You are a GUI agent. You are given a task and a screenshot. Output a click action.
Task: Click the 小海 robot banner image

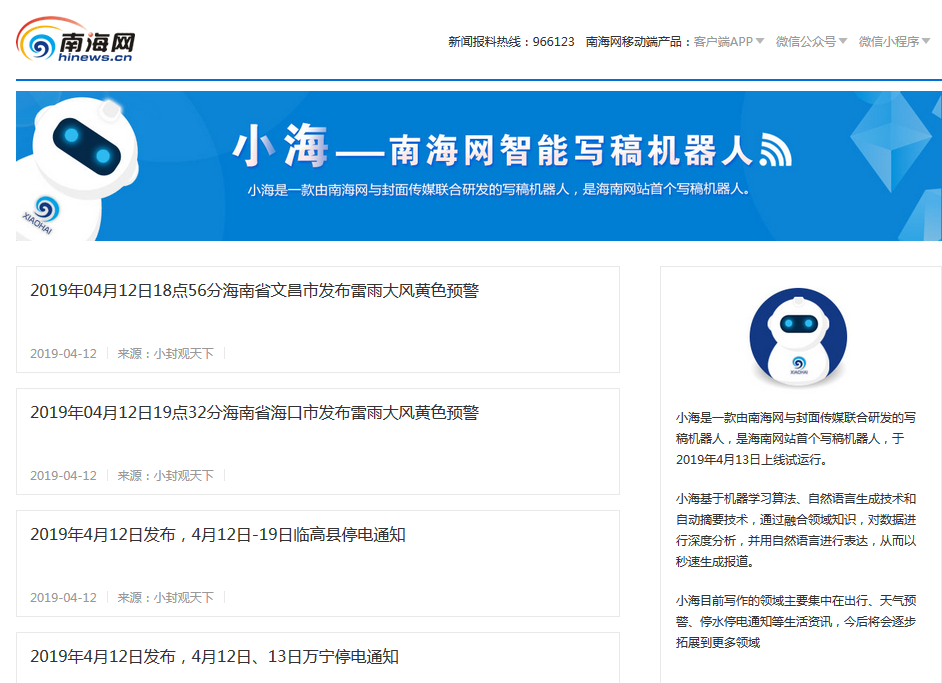(479, 166)
